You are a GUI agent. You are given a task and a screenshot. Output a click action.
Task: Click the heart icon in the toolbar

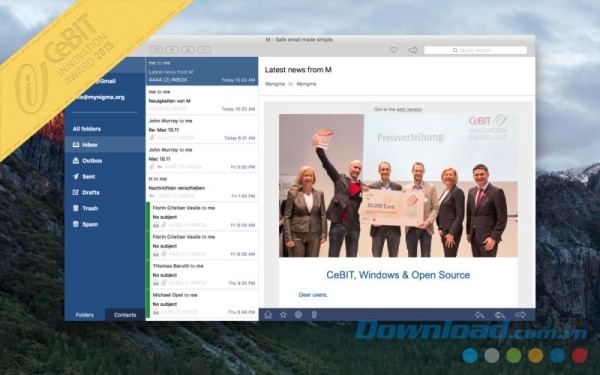pyautogui.click(x=393, y=50)
